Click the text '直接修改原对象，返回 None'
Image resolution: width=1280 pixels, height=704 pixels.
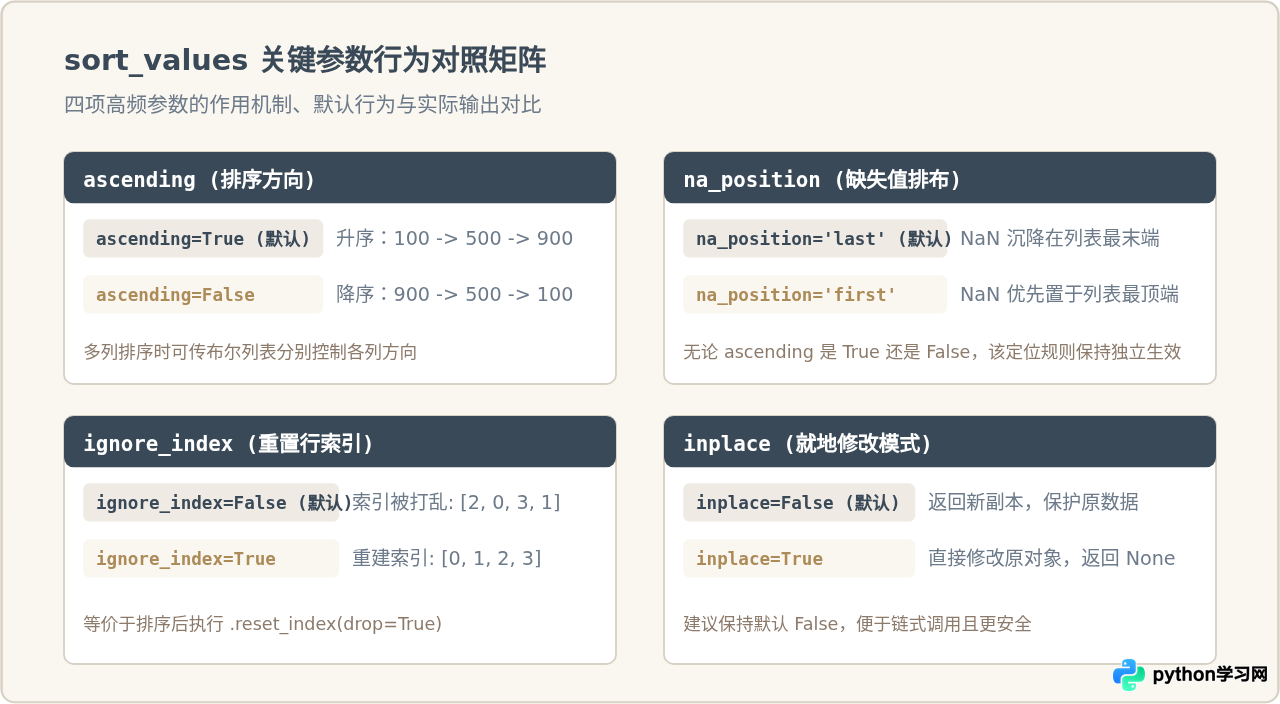point(1052,558)
